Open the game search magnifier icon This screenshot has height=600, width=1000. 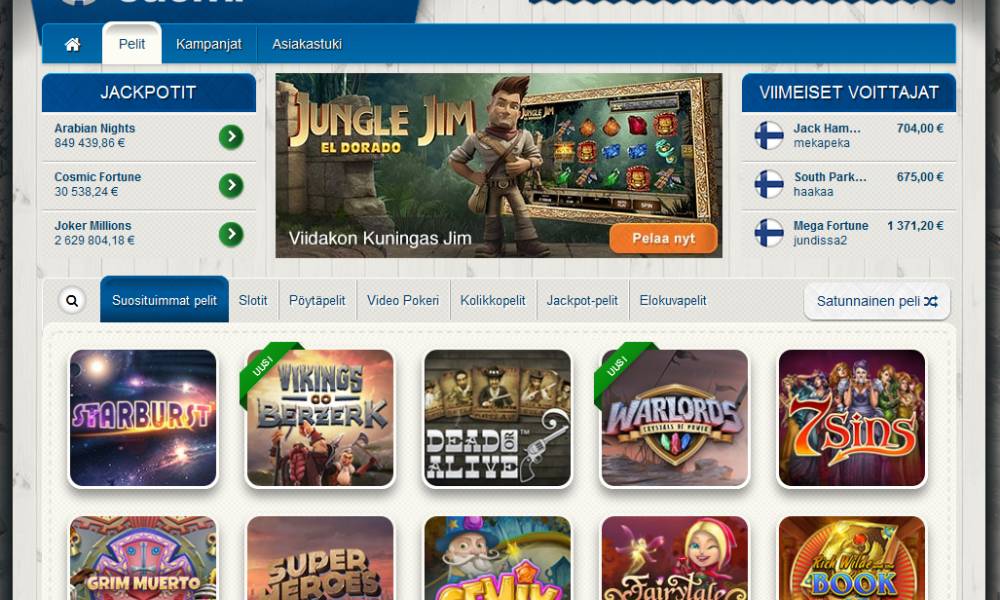[x=72, y=300]
